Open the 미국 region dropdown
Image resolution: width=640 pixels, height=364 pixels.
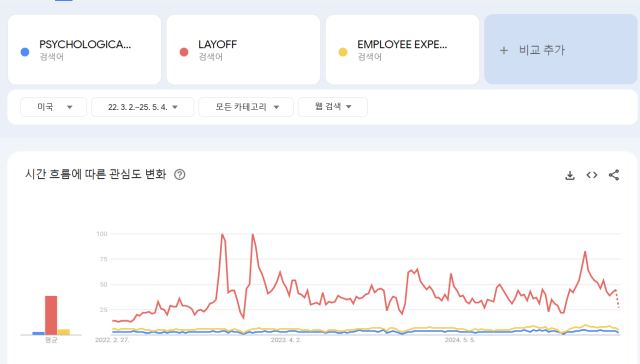pyautogui.click(x=53, y=107)
